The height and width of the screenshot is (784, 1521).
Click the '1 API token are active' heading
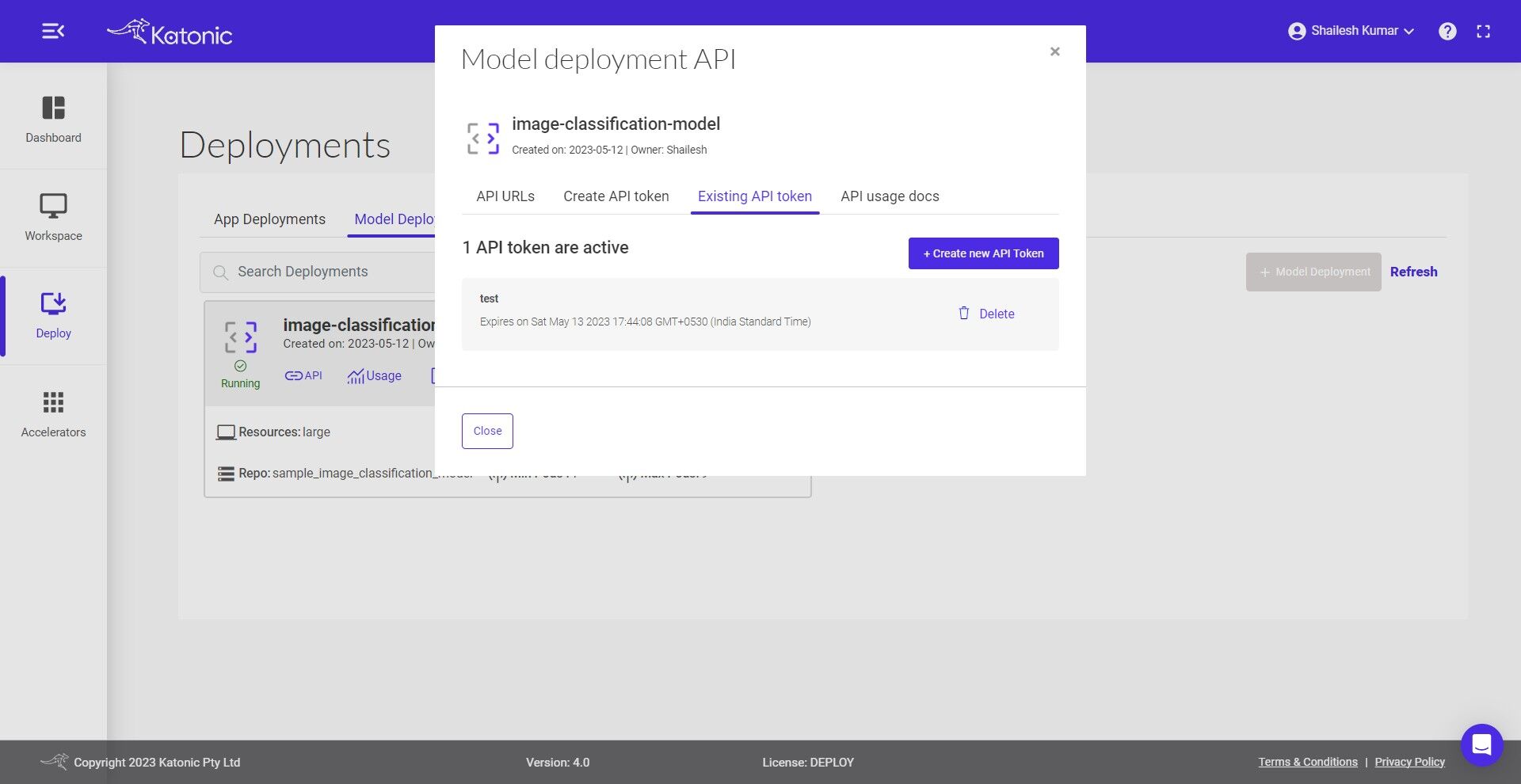(x=545, y=248)
